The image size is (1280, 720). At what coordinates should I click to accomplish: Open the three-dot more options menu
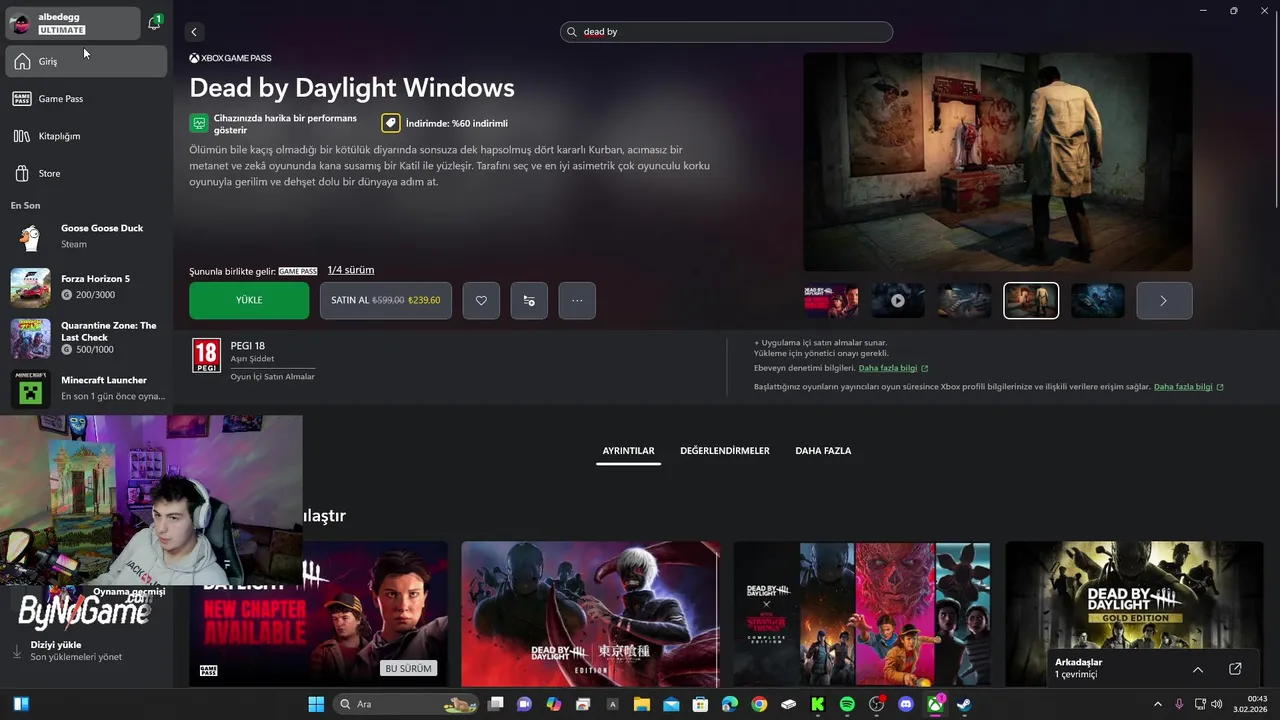pos(577,300)
